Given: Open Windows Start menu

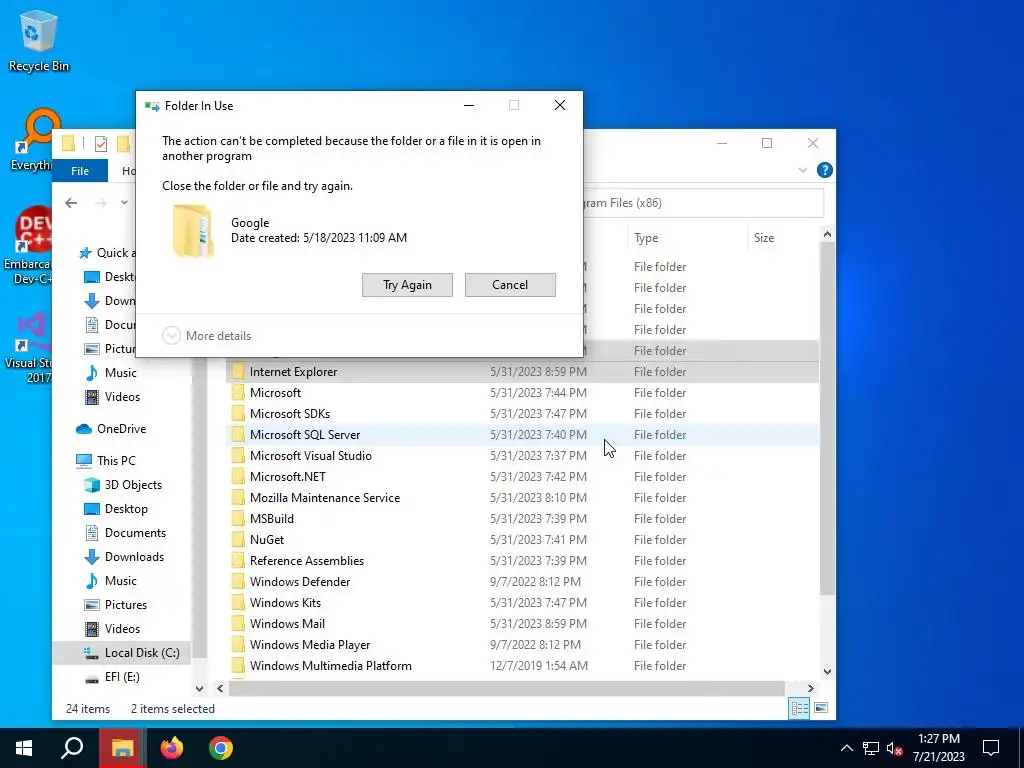Looking at the screenshot, I should pos(24,748).
